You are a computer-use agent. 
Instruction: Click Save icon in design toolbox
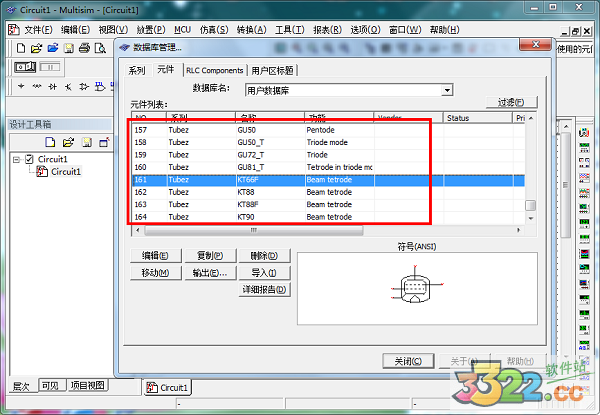[x=87, y=143]
